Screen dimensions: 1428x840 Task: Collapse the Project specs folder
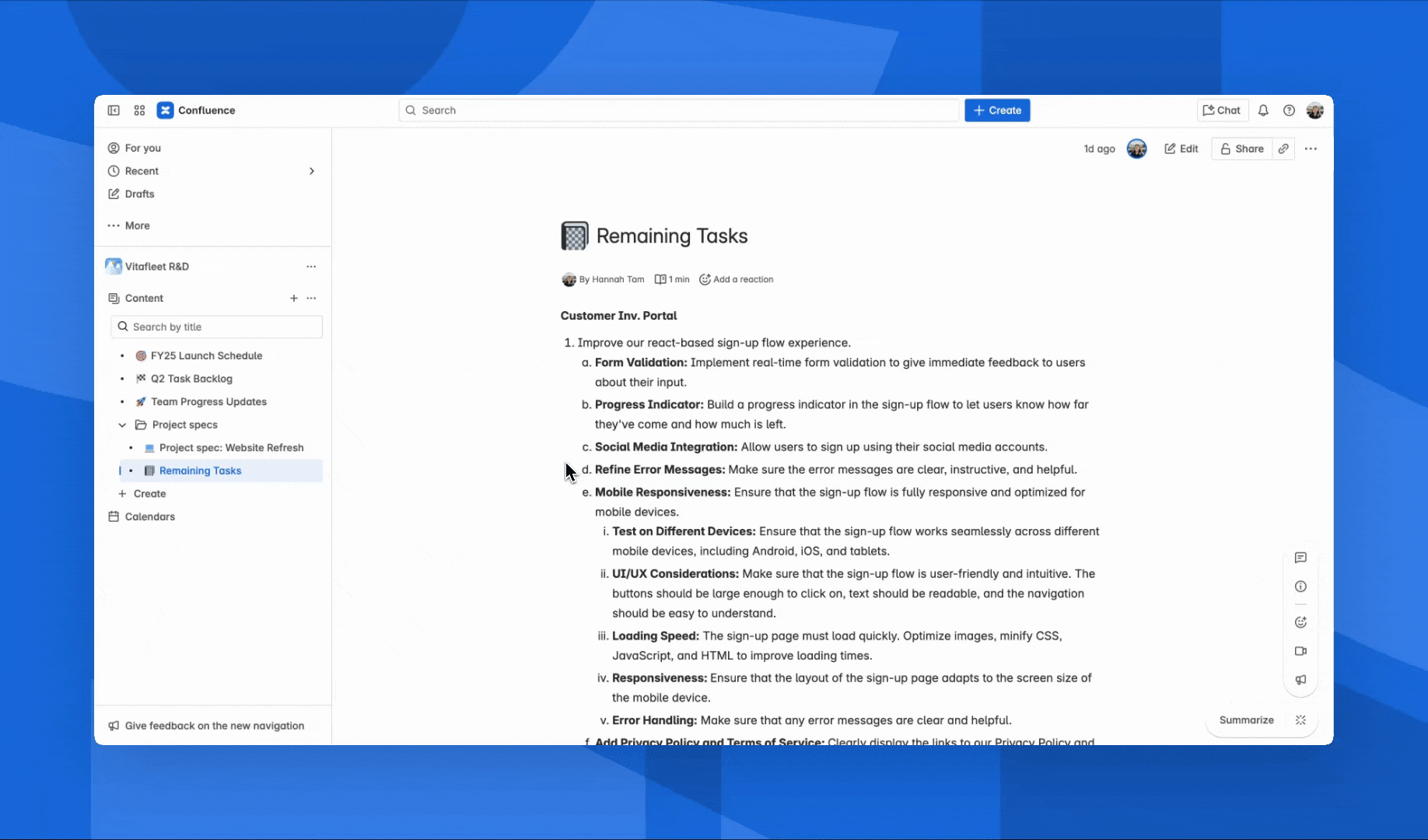point(122,425)
